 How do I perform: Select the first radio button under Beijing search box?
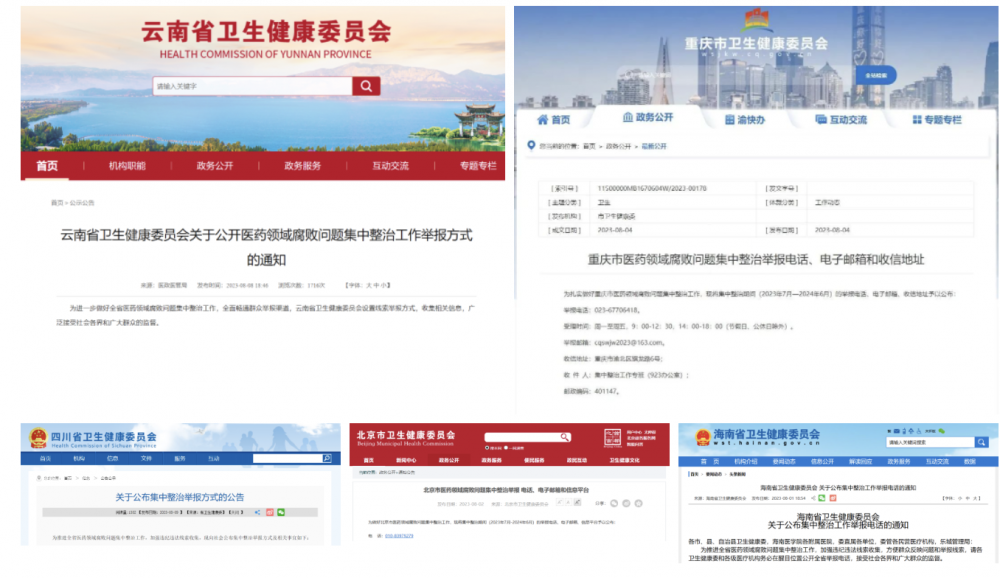click(487, 448)
